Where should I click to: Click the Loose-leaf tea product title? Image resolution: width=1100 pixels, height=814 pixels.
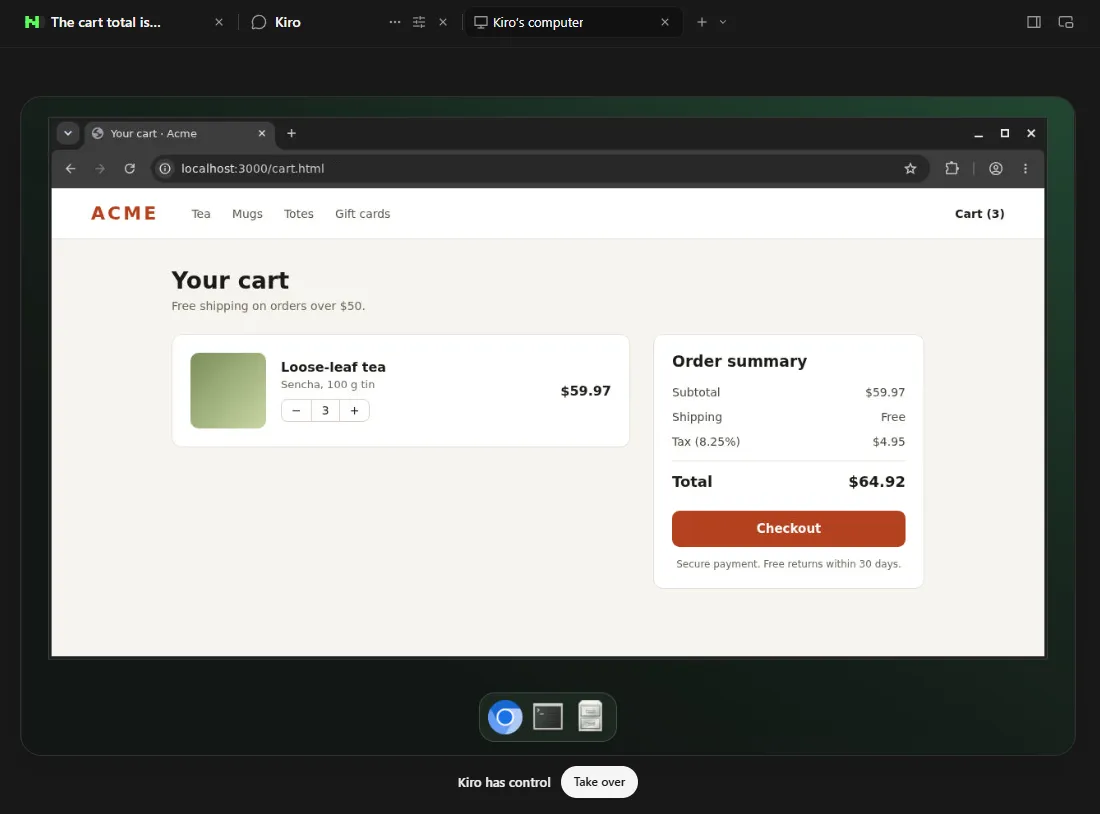point(333,367)
